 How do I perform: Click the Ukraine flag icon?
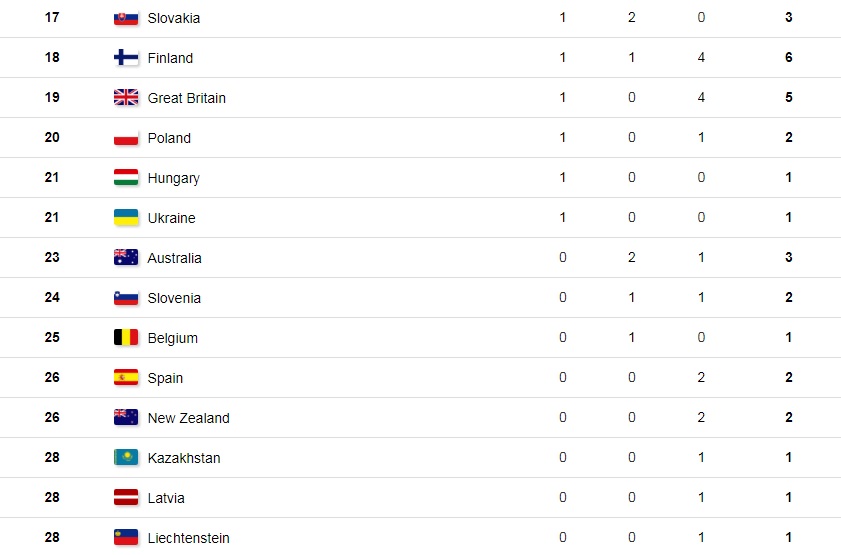click(x=126, y=218)
